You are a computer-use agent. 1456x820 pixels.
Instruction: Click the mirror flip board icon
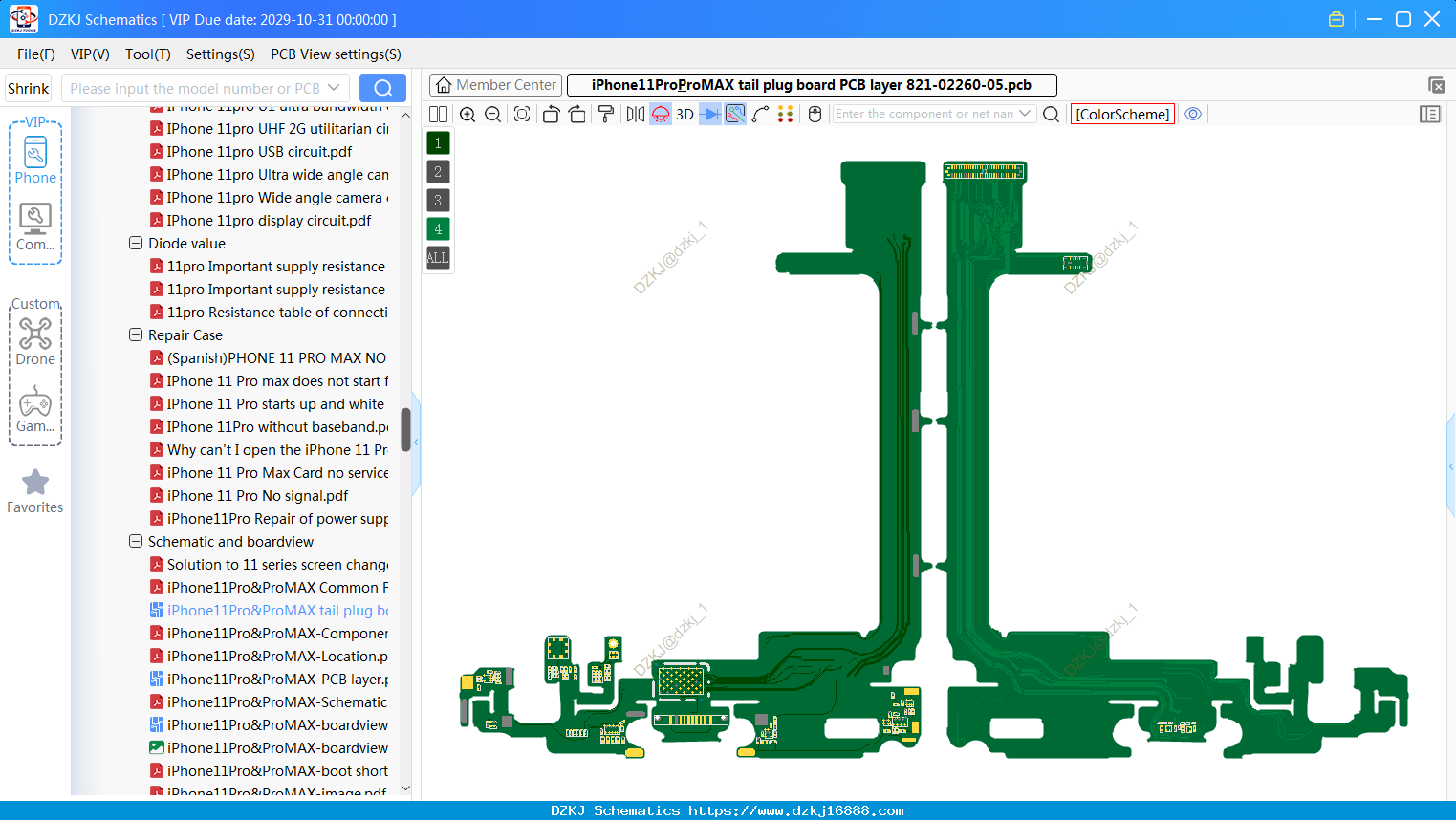[x=635, y=114]
